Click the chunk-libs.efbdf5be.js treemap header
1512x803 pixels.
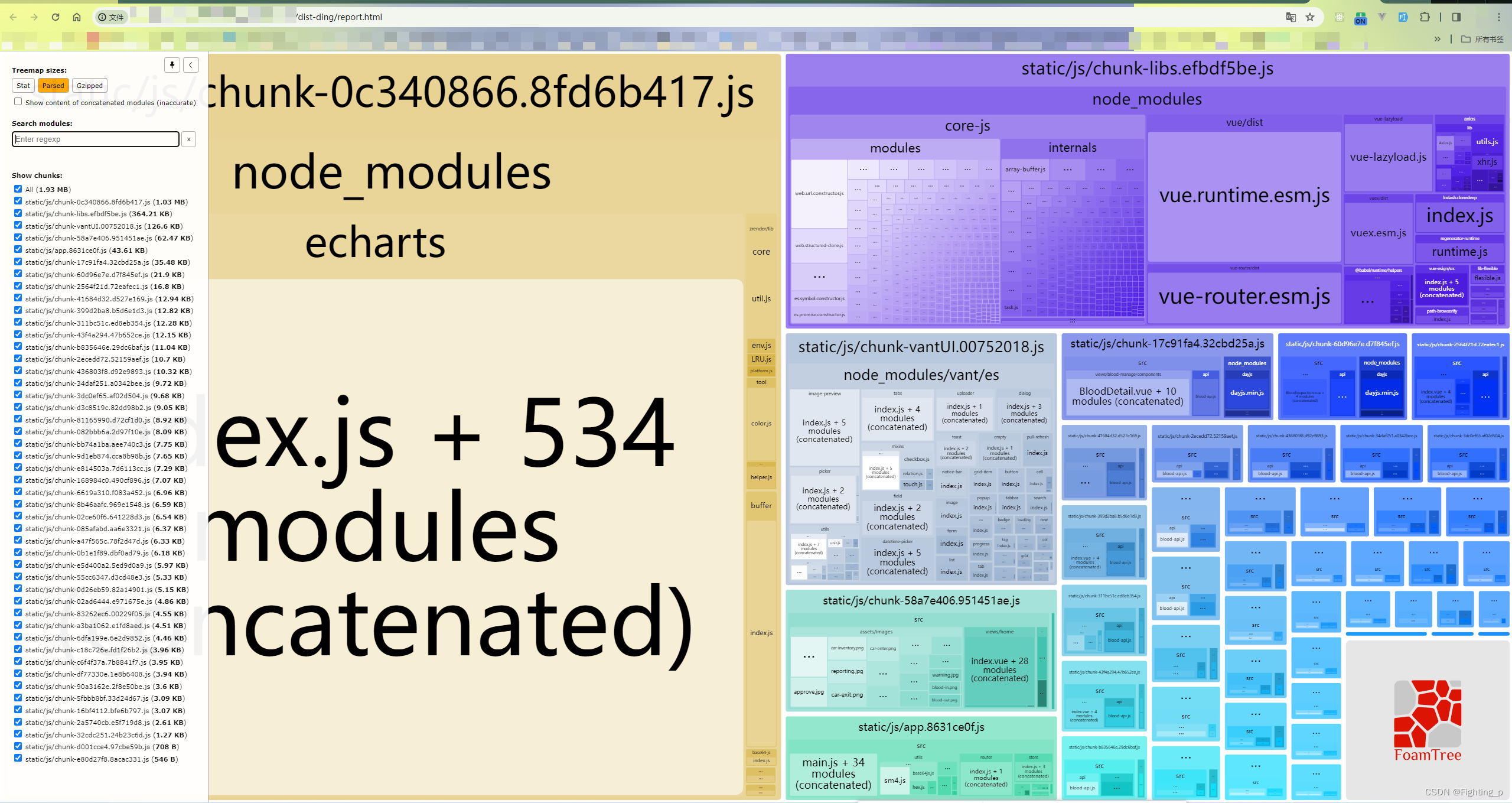1147,69
